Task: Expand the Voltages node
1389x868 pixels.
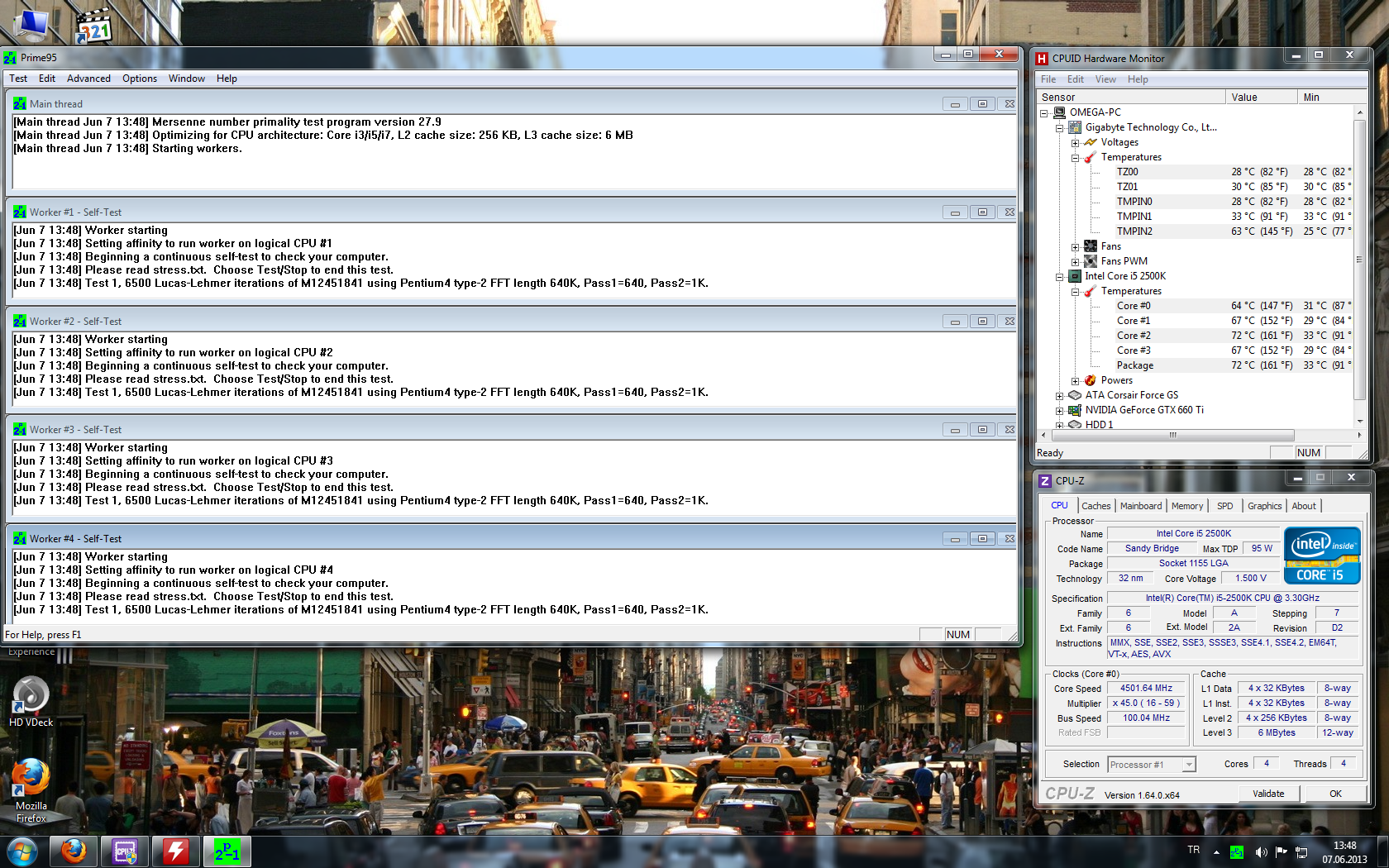Action: pyautogui.click(x=1076, y=143)
